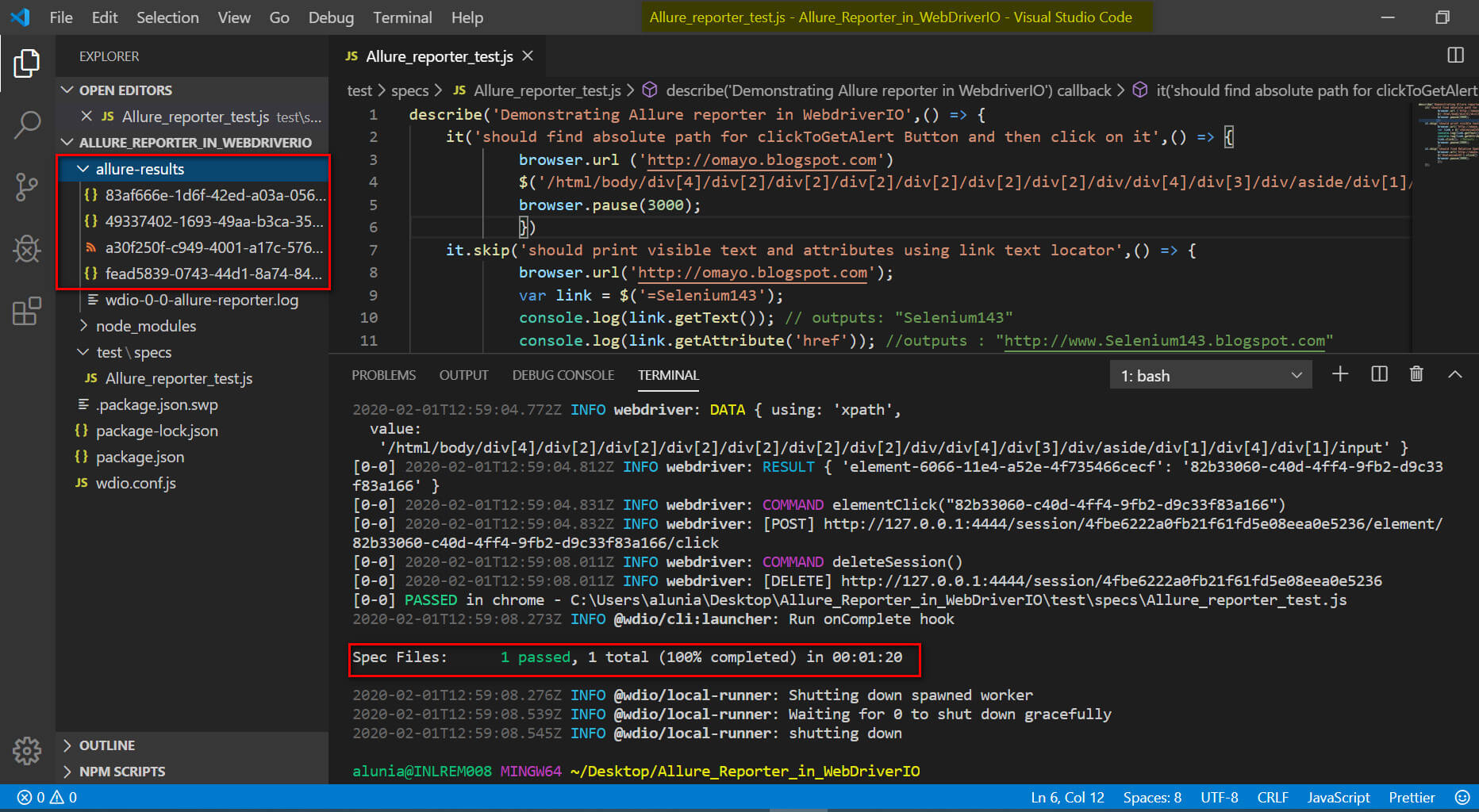Open the Source Control view
1479x812 pixels.
pyautogui.click(x=27, y=187)
